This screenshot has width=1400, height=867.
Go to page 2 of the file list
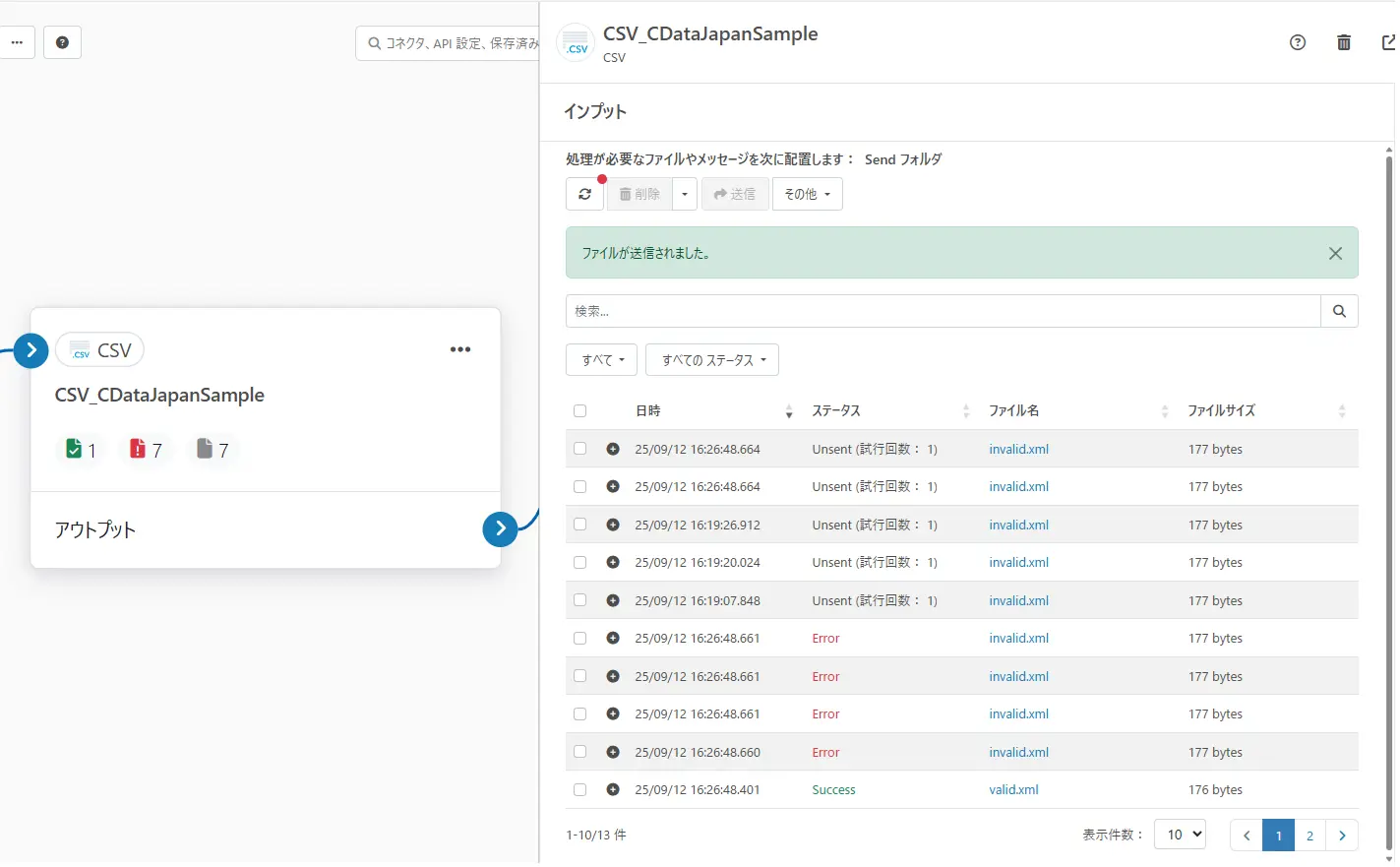(1309, 835)
